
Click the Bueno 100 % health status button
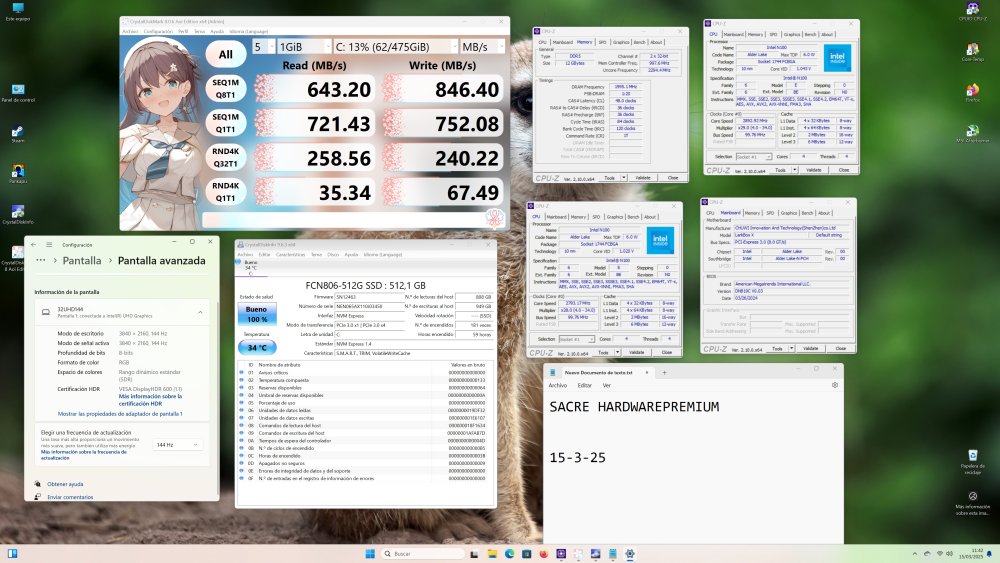(x=256, y=314)
